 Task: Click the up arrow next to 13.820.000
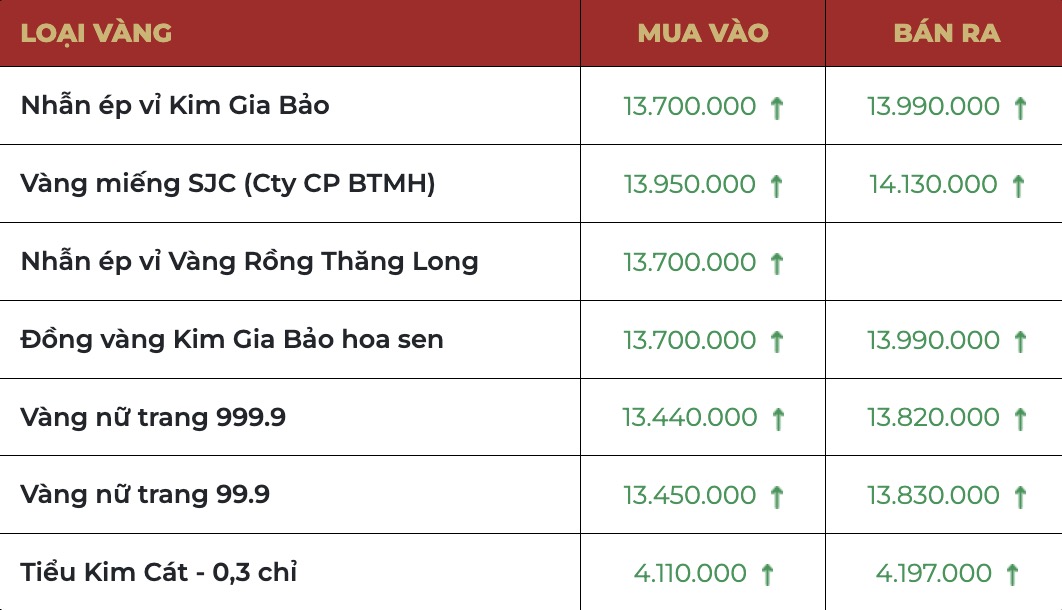click(x=1020, y=418)
